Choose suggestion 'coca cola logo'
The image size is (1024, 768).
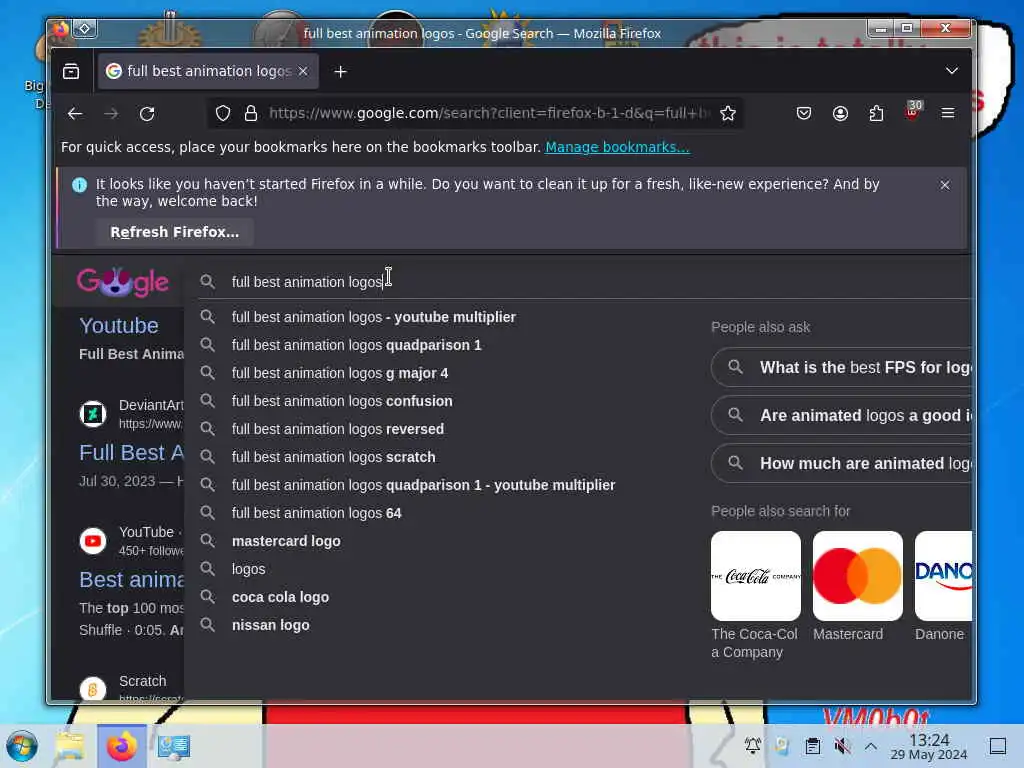[x=280, y=598]
